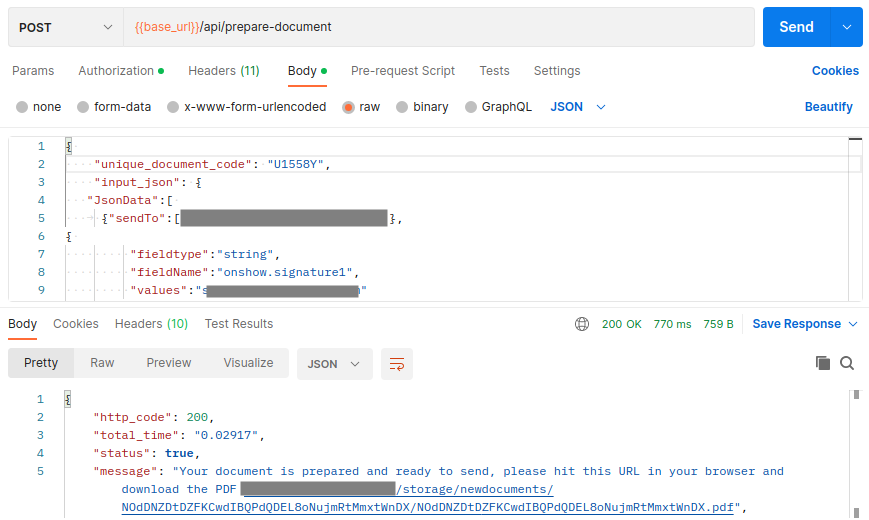Copy the response body with copy icon

(x=822, y=363)
